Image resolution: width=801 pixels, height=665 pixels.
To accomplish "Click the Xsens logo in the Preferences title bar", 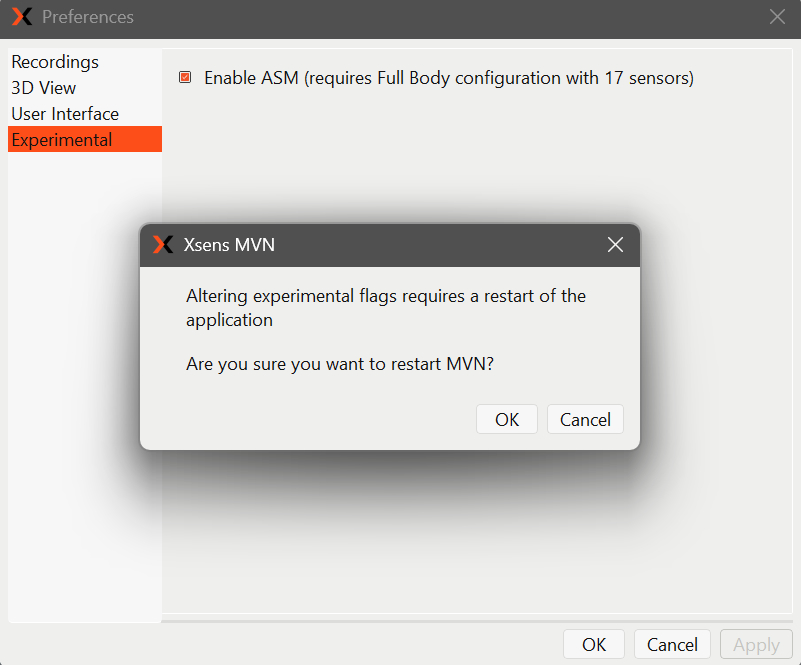I will coord(22,16).
